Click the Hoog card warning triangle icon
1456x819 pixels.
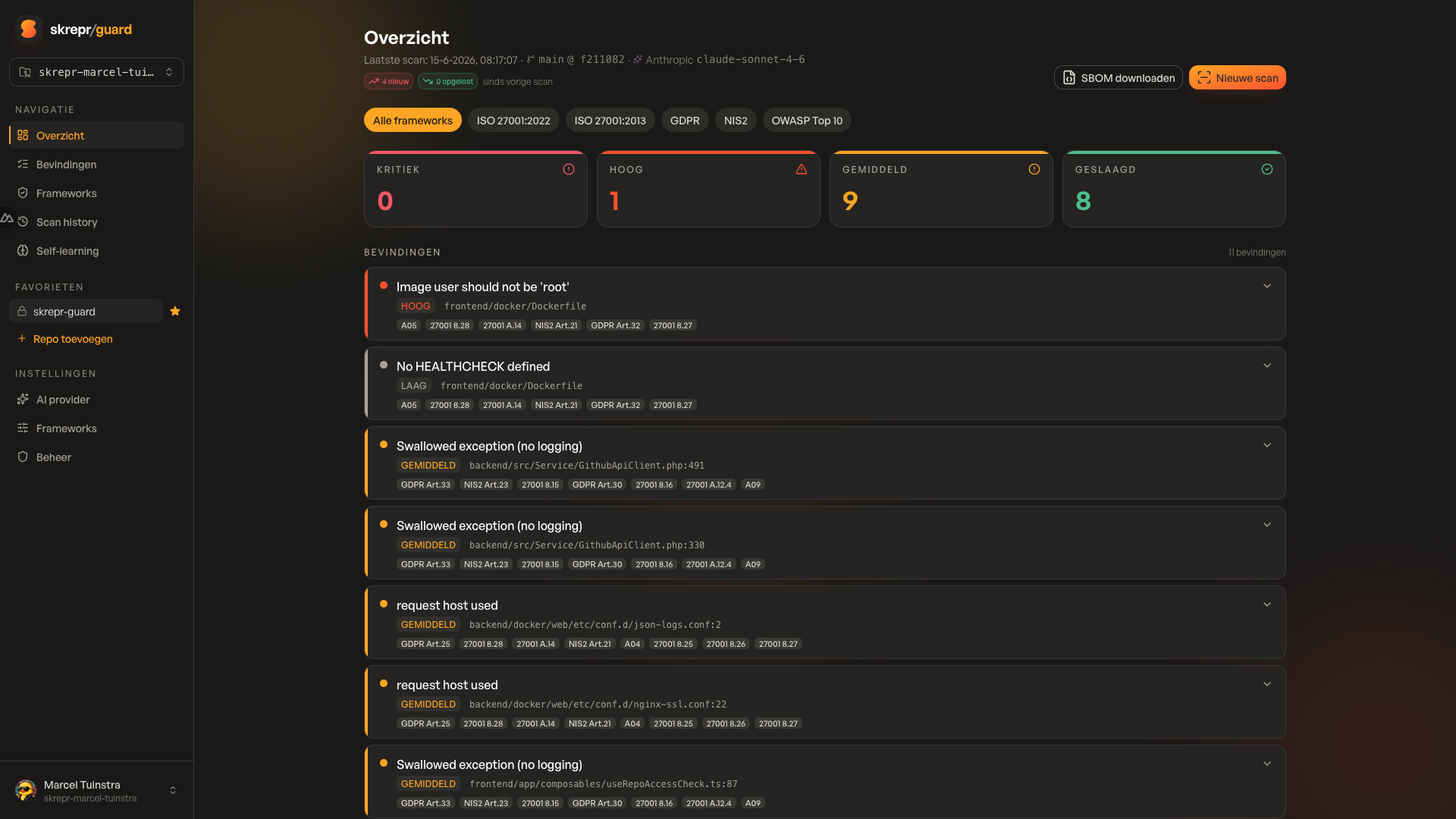click(802, 169)
